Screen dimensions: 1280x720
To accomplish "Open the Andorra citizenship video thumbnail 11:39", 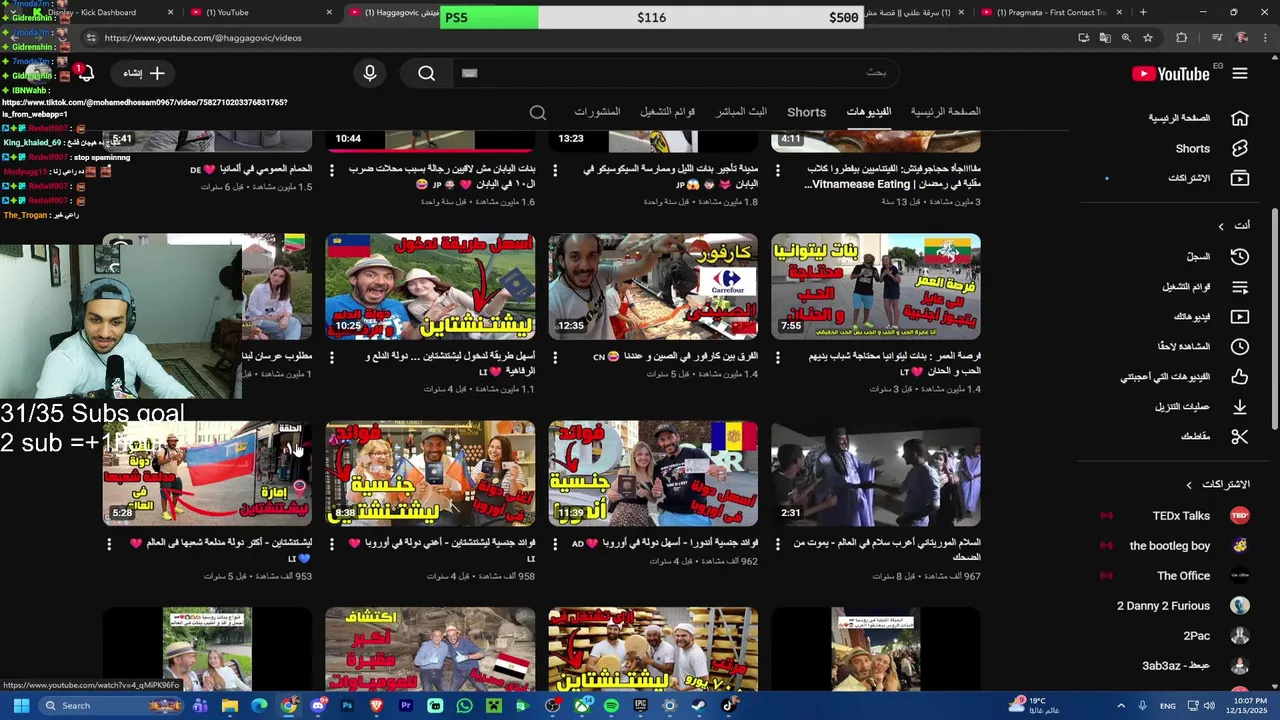I will pyautogui.click(x=653, y=474).
